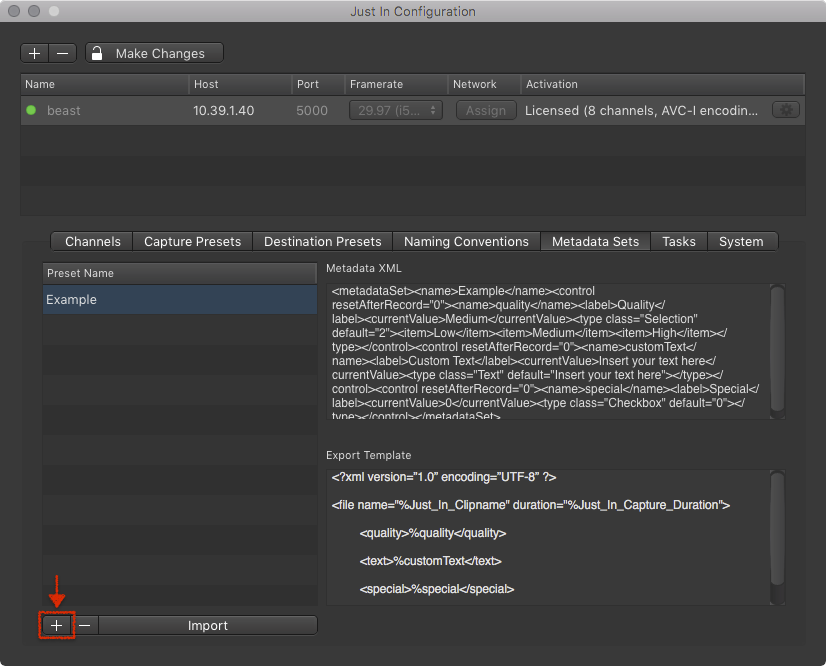The height and width of the screenshot is (666, 826).
Task: Go to the Naming Conventions tab
Action: (466, 241)
